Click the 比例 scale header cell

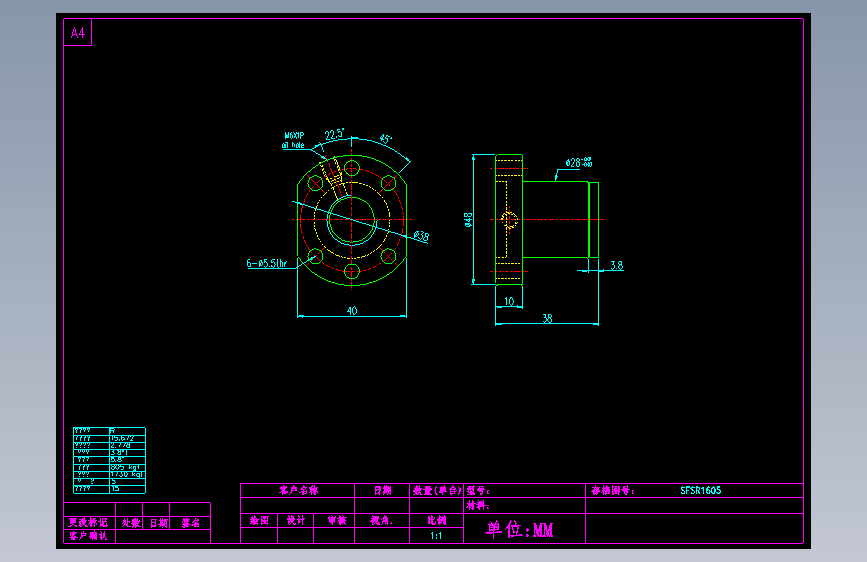point(436,521)
